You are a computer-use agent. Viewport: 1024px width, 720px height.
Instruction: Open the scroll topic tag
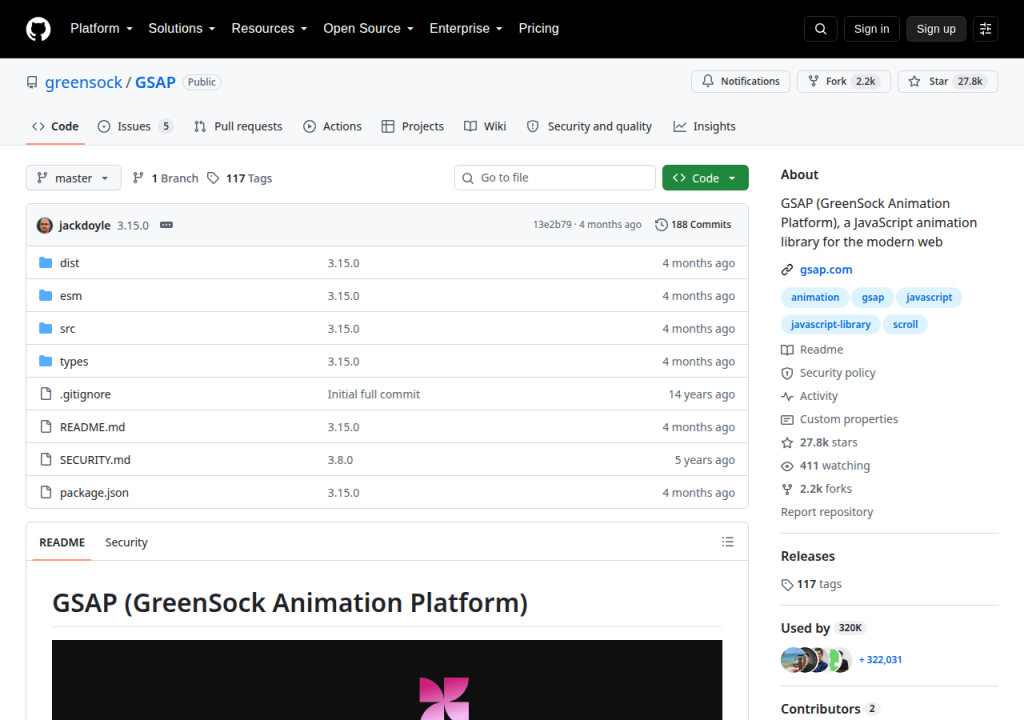point(905,324)
